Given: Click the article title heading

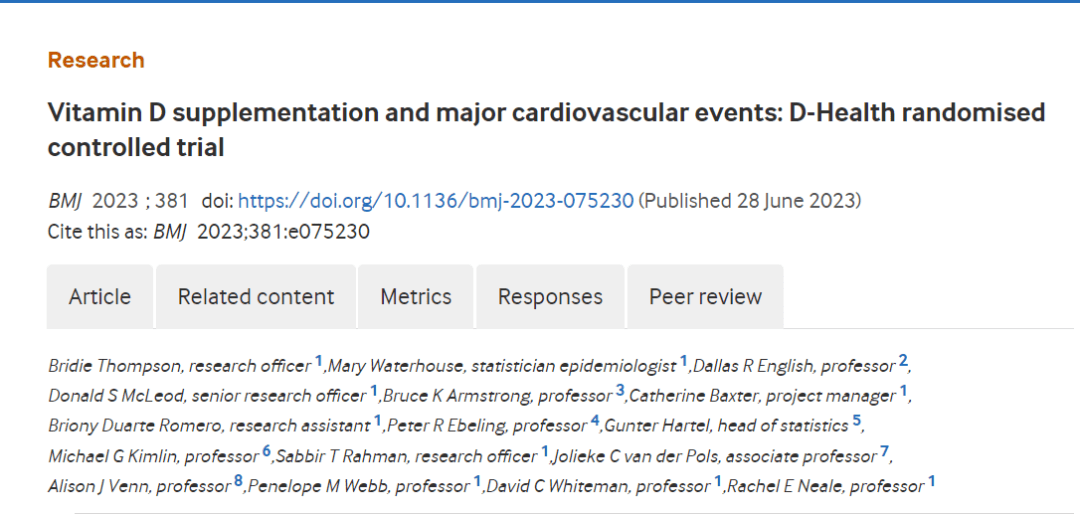Looking at the screenshot, I should [546, 129].
